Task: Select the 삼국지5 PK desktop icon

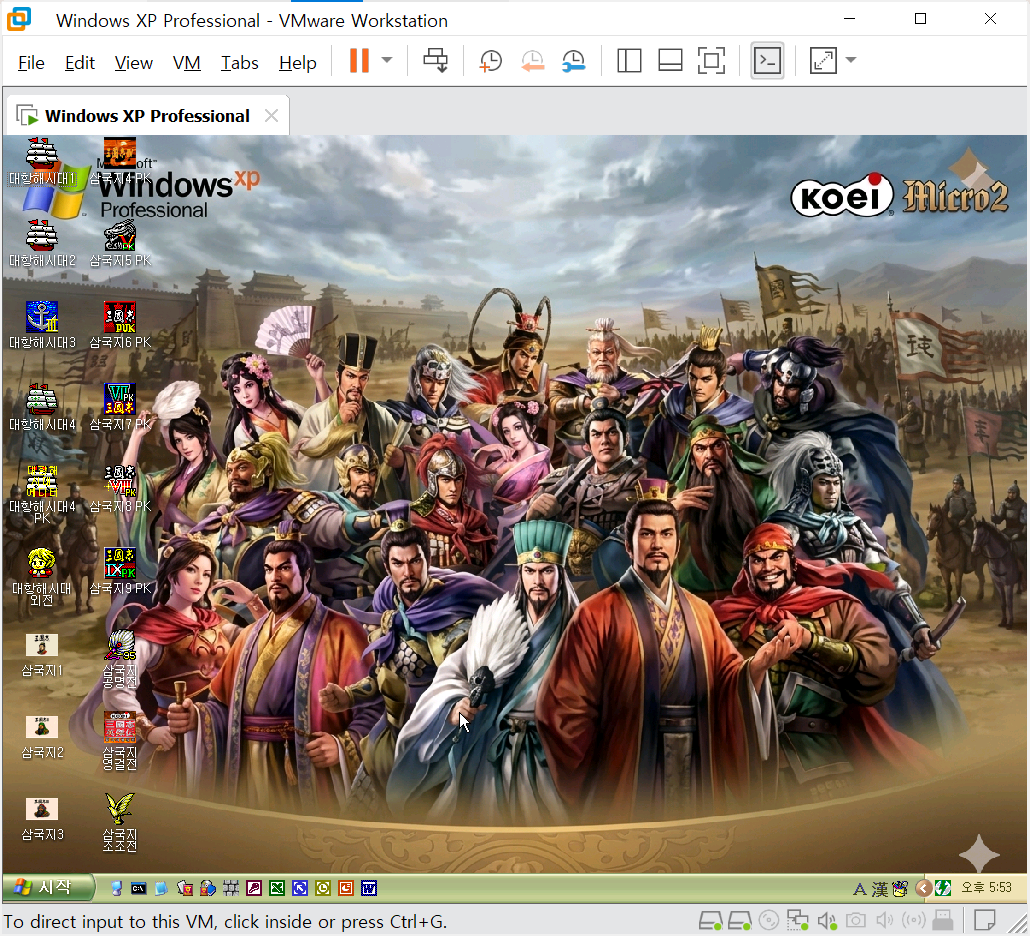Action: click(120, 243)
